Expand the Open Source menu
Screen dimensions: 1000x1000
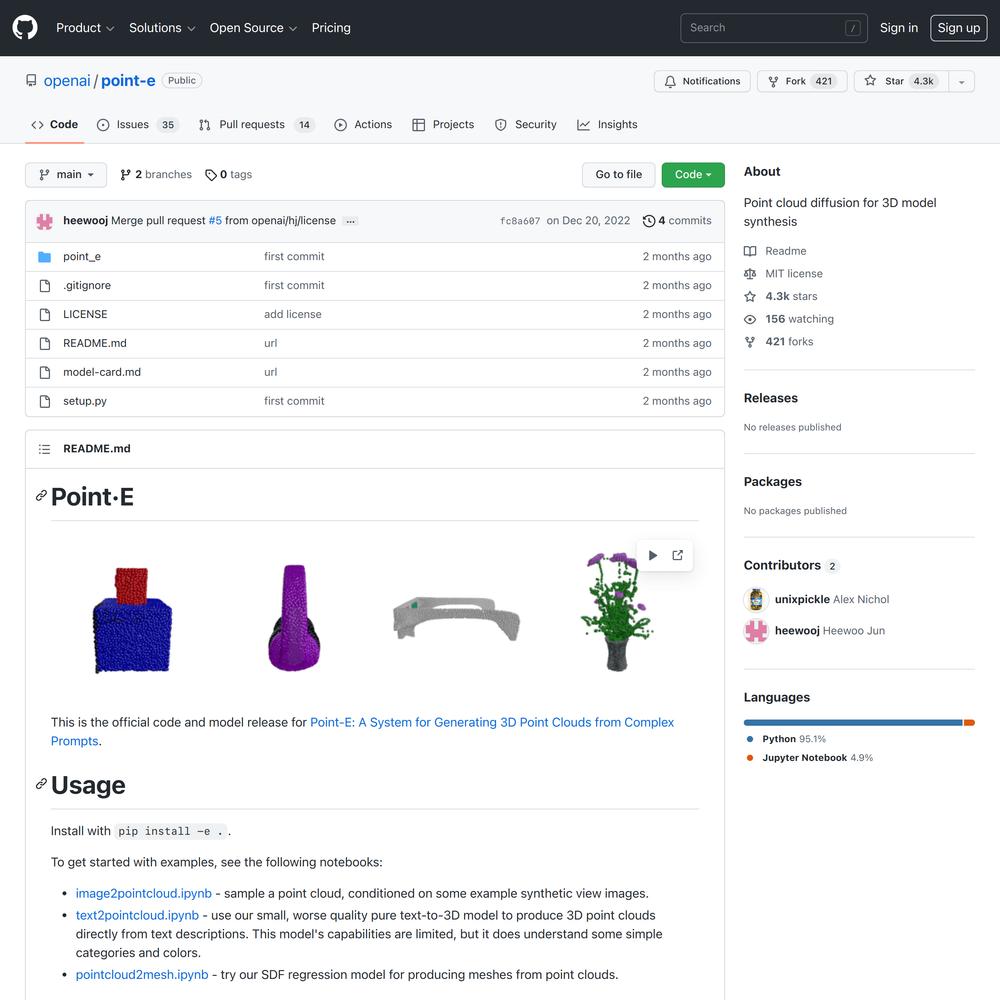click(x=253, y=28)
